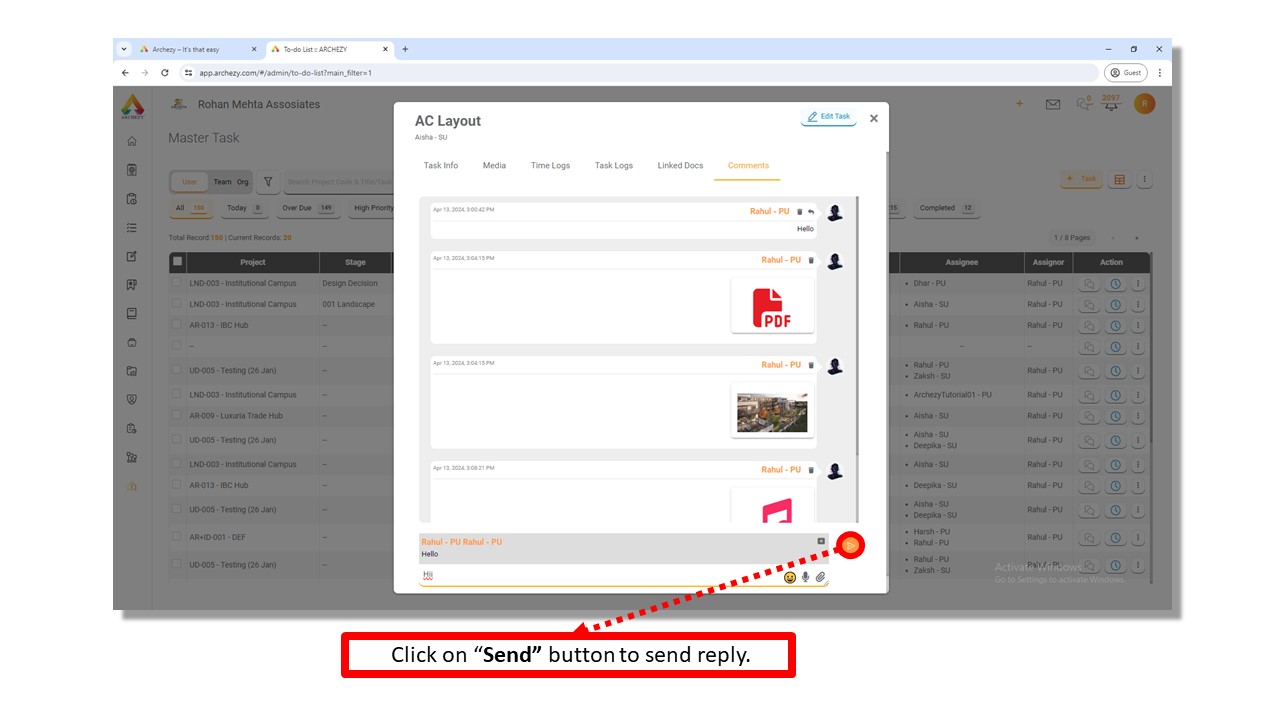Image resolution: width=1280 pixels, height=720 pixels.
Task: Check the row with 001 Landscape stage
Action: coord(178,304)
